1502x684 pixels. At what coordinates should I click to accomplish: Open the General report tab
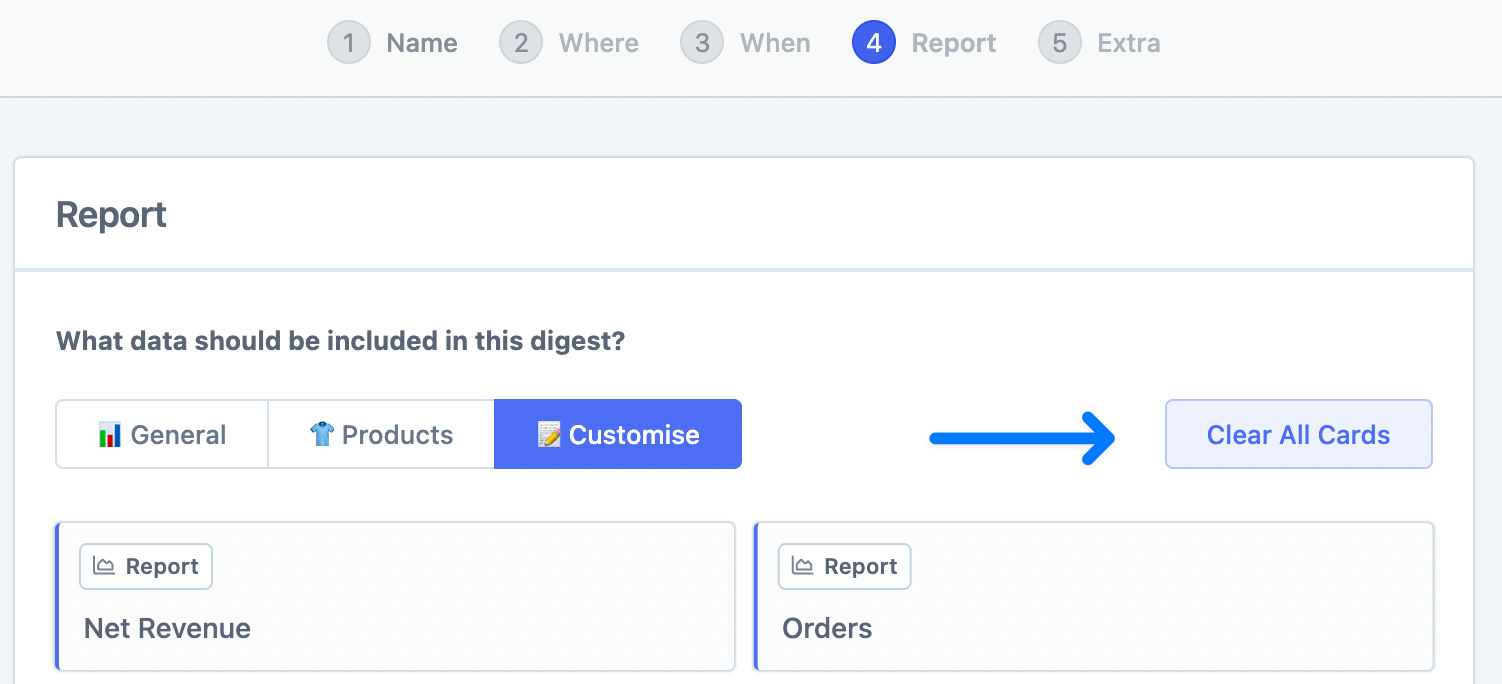click(x=161, y=434)
